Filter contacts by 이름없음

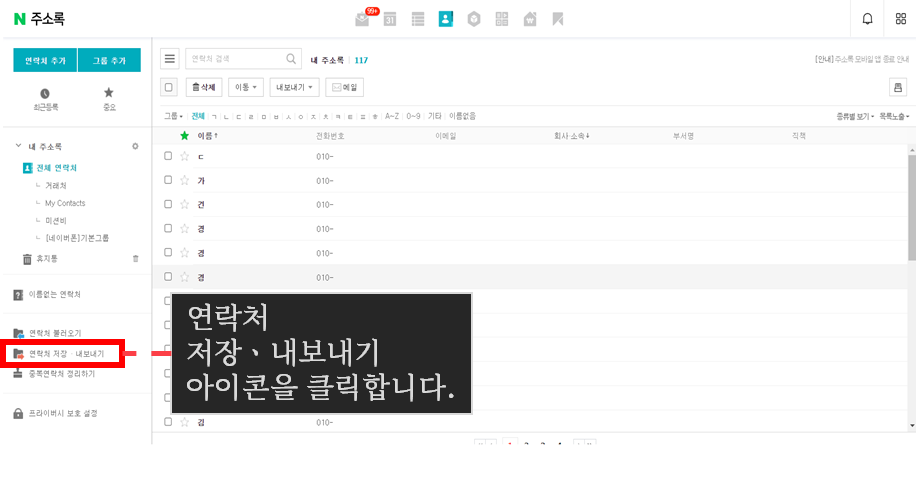coord(462,116)
